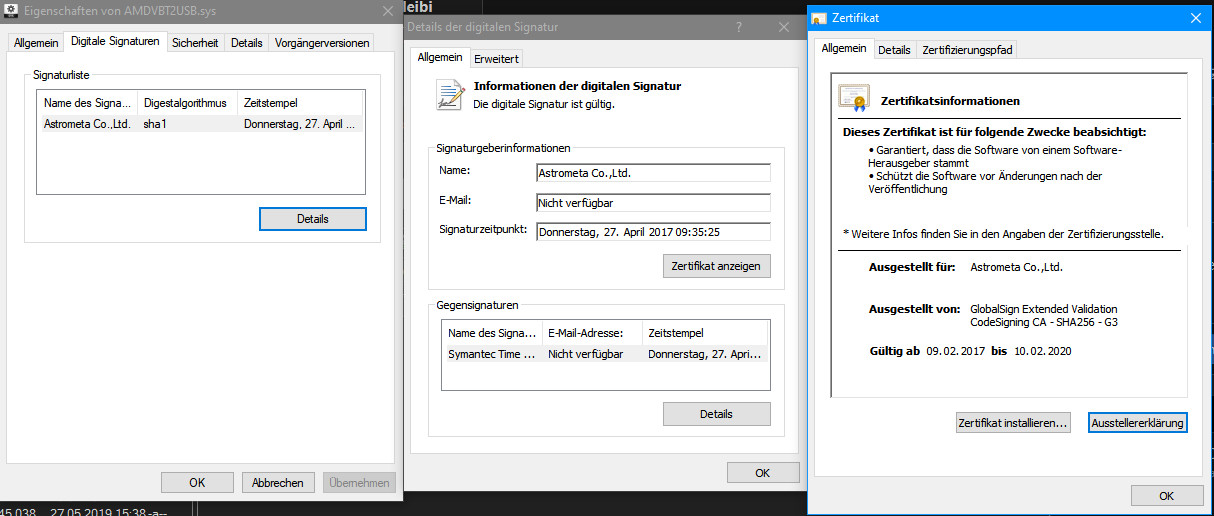This screenshot has height=516, width=1214.
Task: Open Allgemein tab in Zertifikat window
Action: [x=844, y=48]
